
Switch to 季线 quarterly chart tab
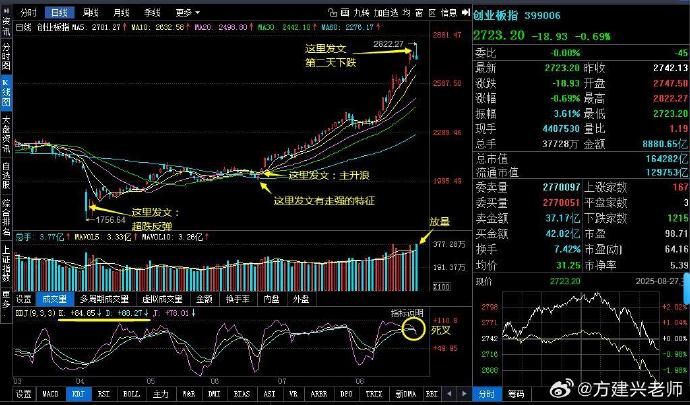[152, 12]
